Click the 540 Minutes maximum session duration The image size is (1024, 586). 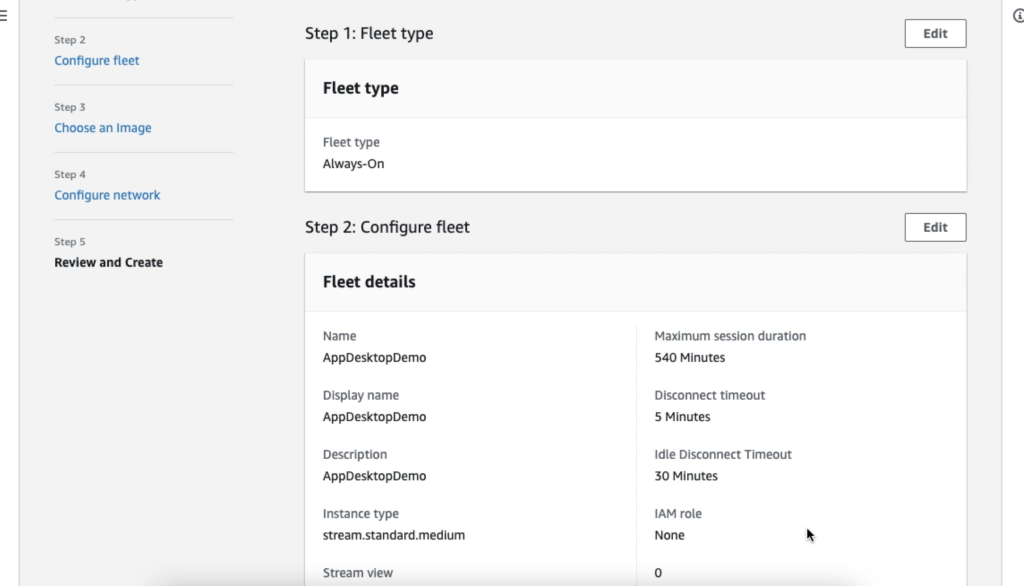pos(689,357)
